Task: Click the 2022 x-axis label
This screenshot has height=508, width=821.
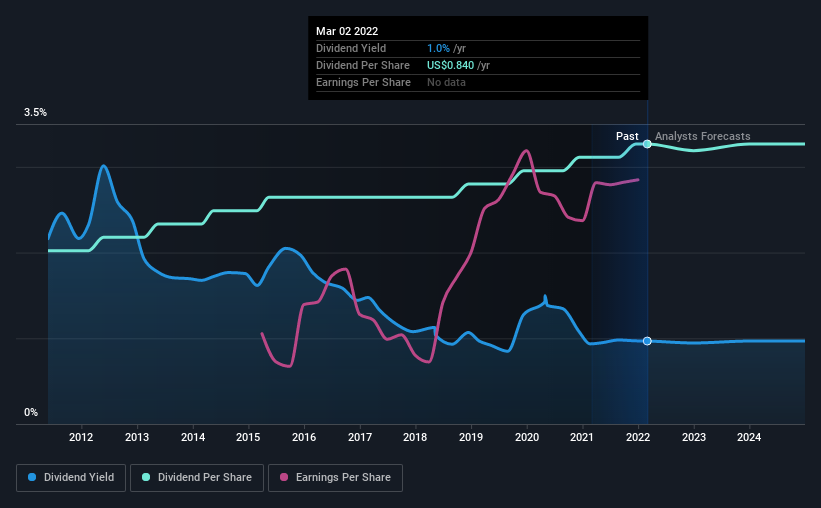Action: coord(638,437)
